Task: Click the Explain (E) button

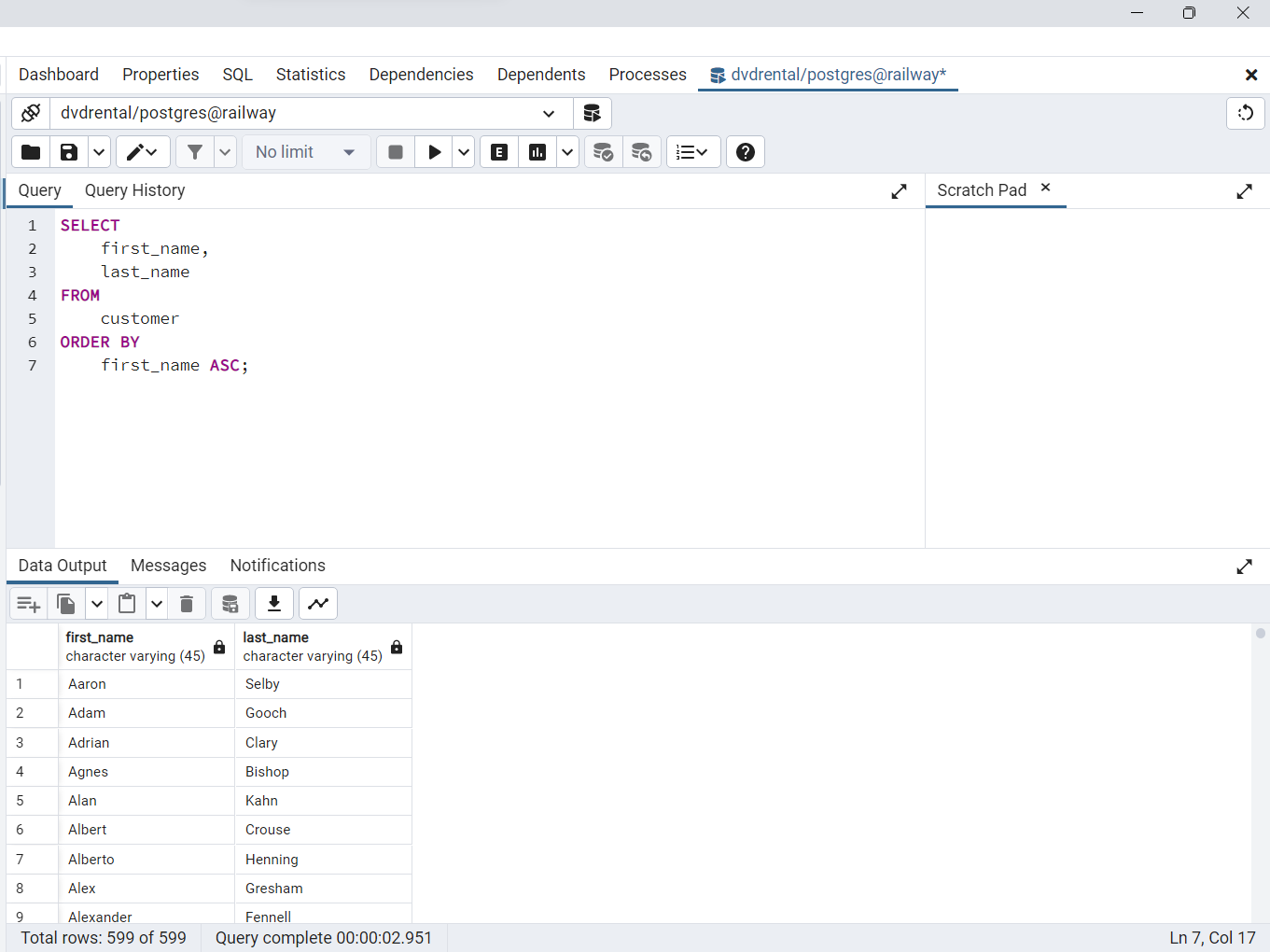Action: [x=499, y=152]
